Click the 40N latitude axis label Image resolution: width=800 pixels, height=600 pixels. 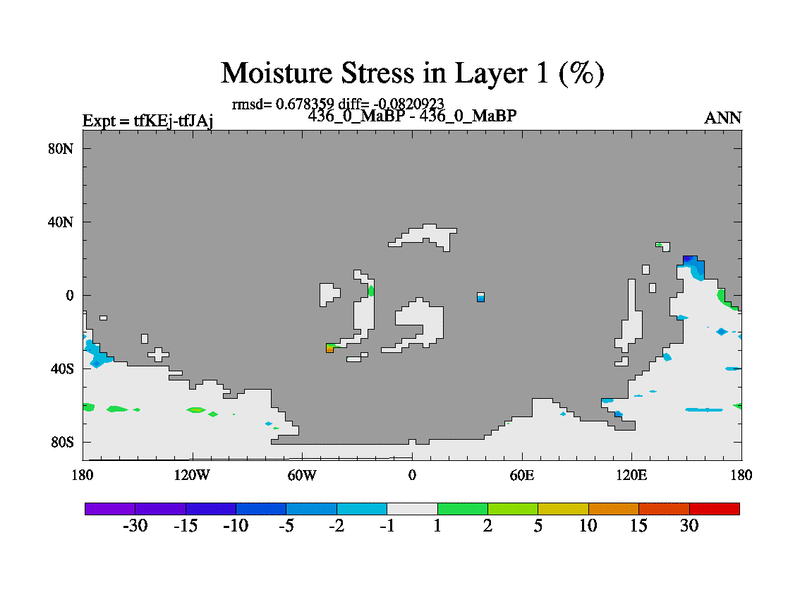click(x=61, y=222)
